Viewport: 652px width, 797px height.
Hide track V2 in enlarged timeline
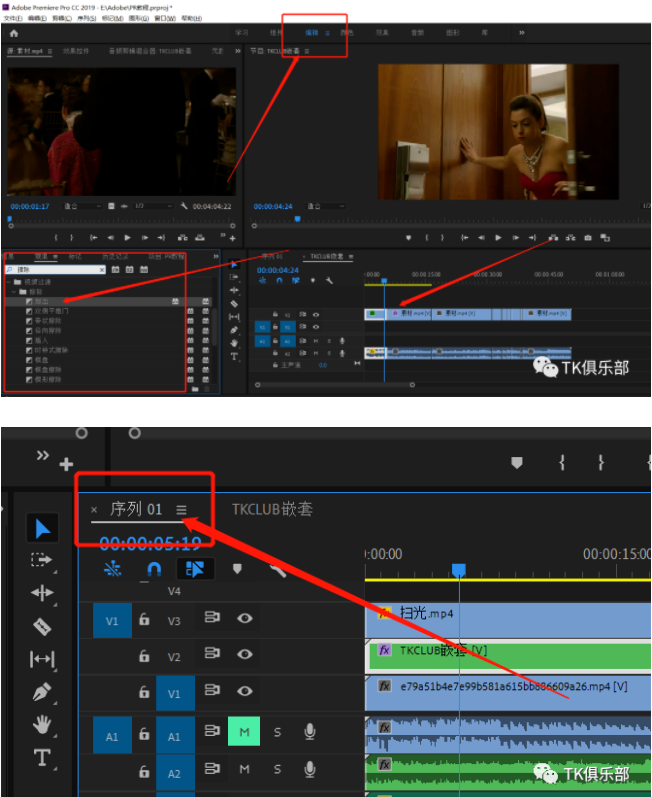tap(244, 654)
